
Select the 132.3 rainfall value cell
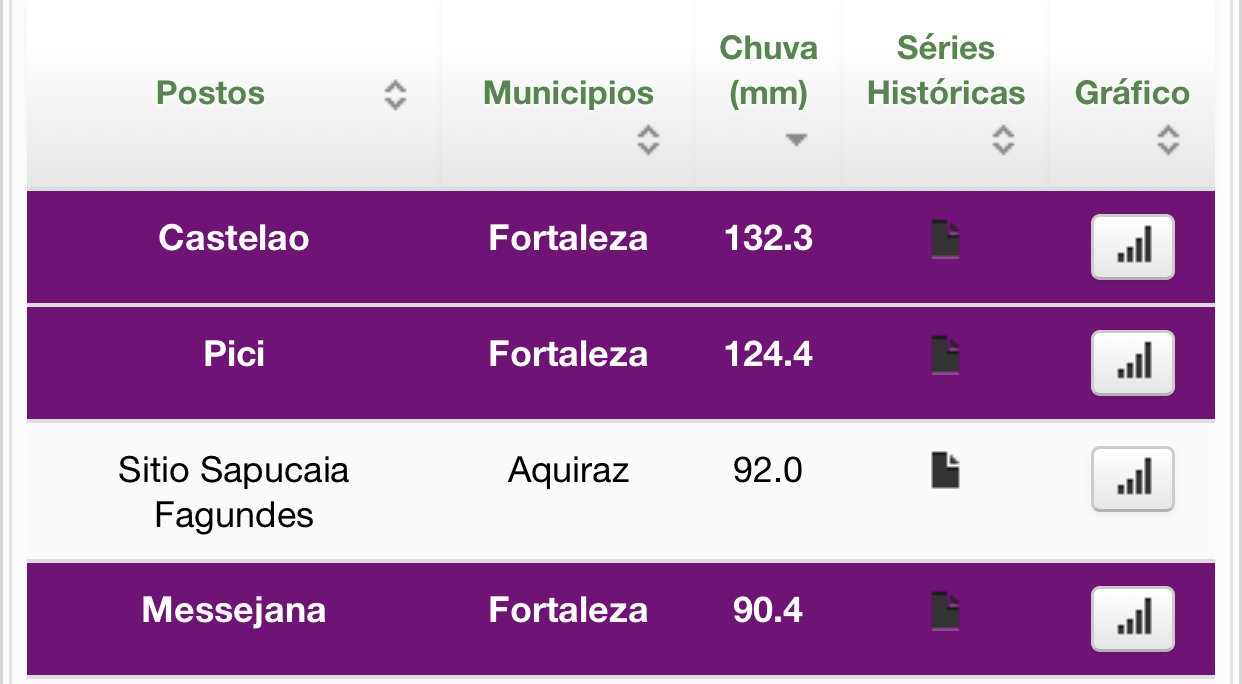(x=768, y=238)
